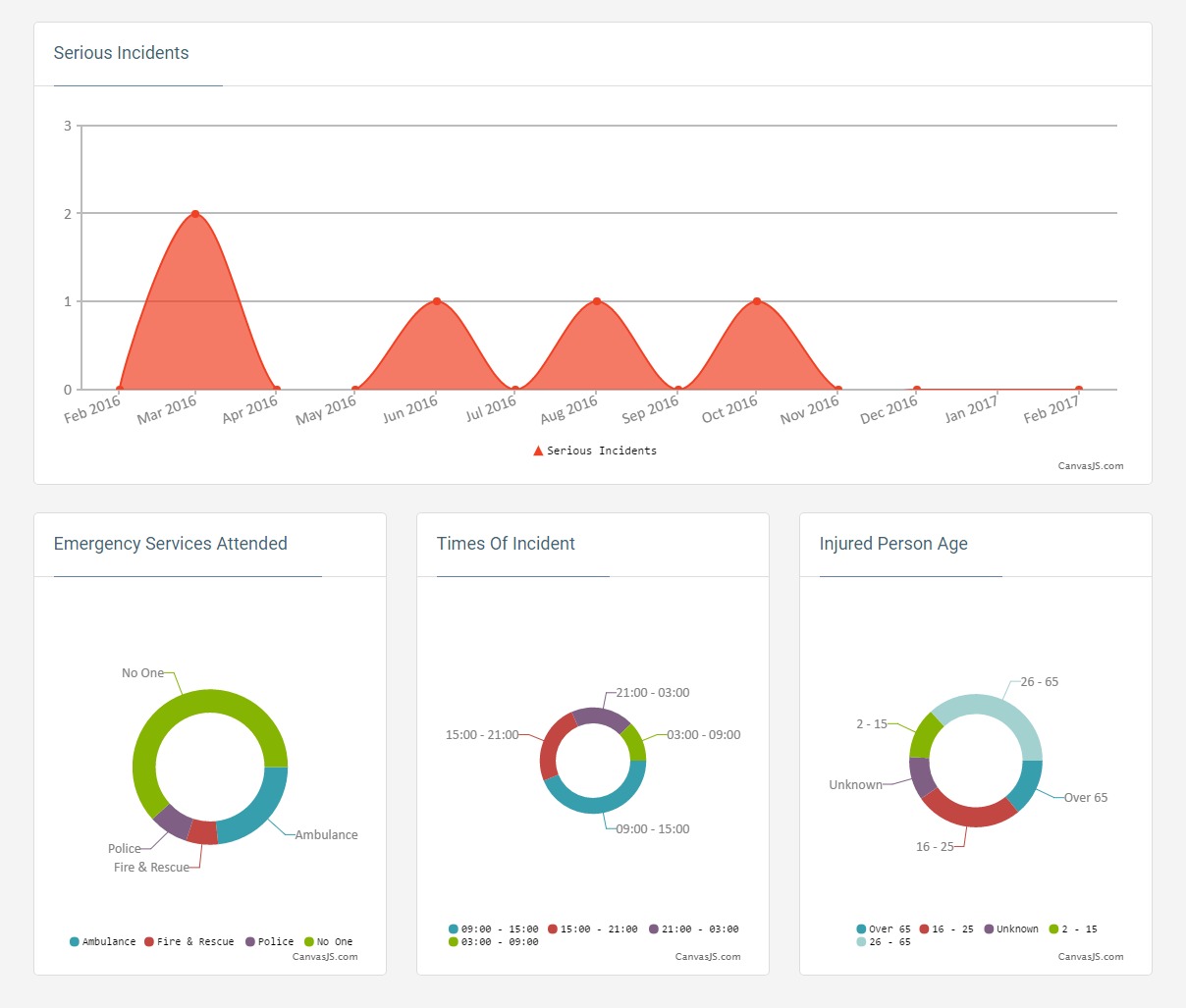
Task: Click the 21:00 - 03:00 legend entry
Action: (693, 928)
